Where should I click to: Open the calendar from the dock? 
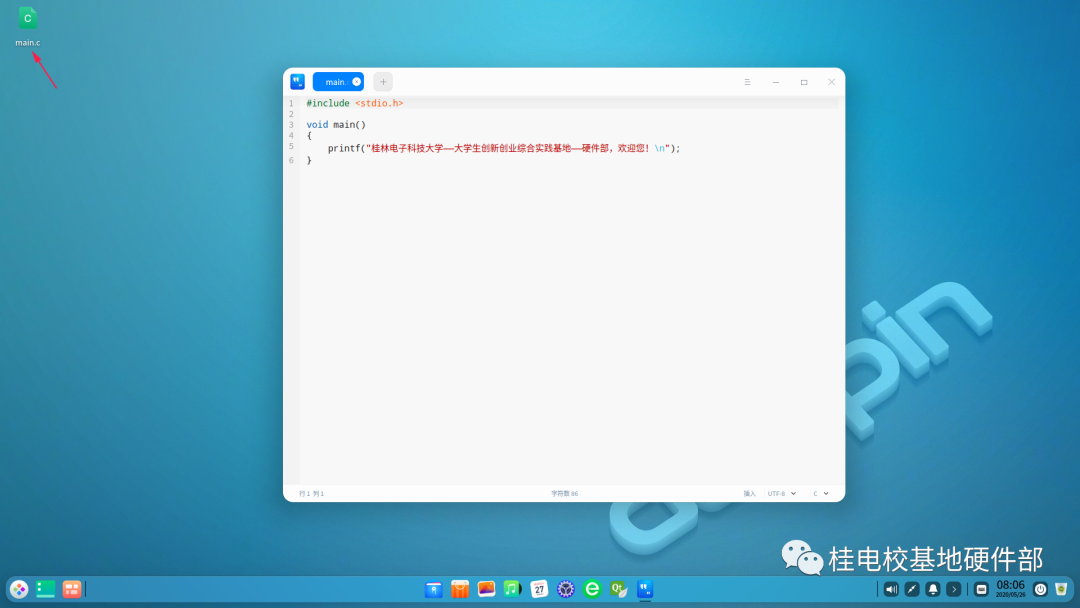point(539,589)
